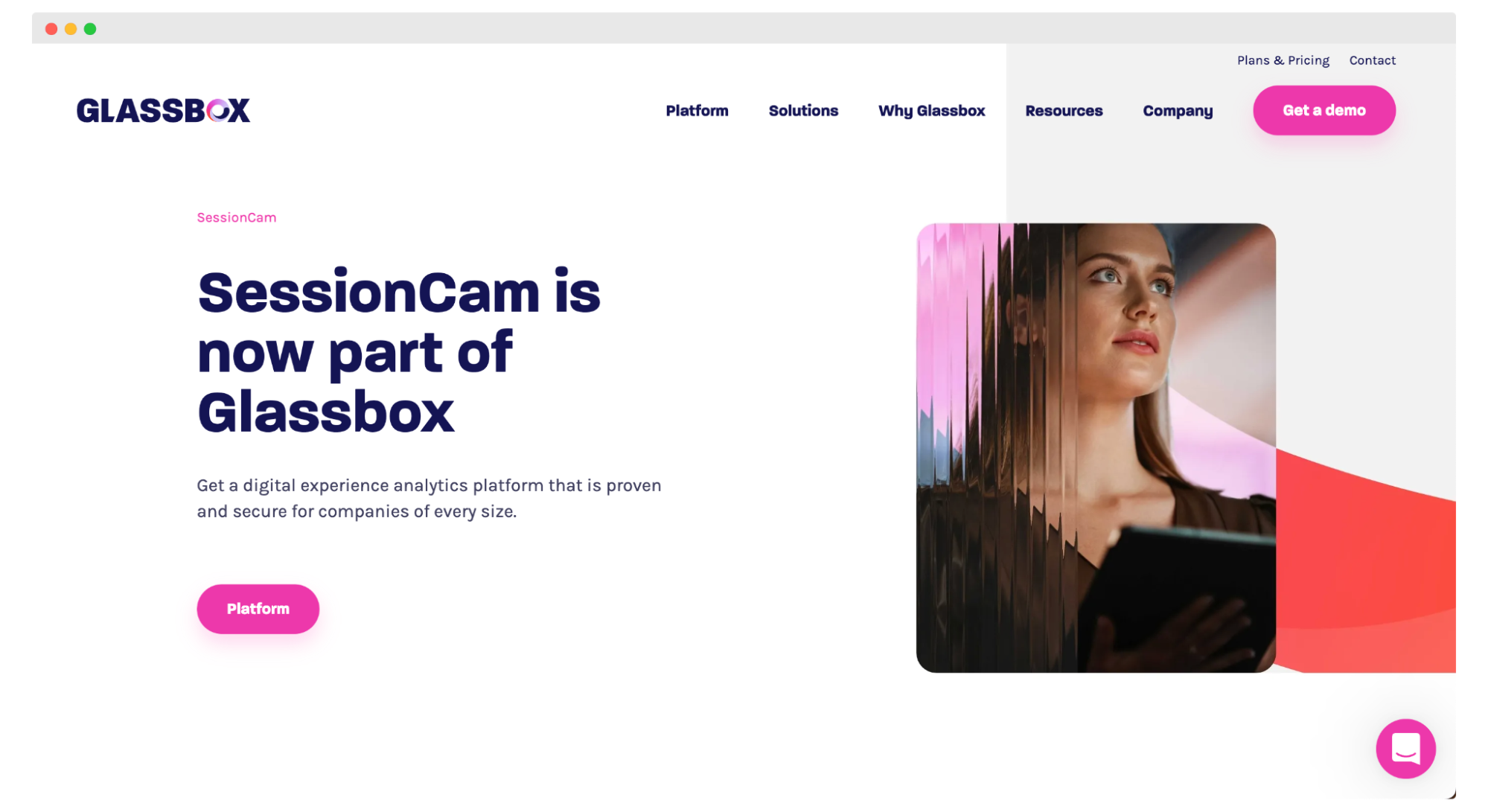Viewport: 1488px width, 812px height.
Task: Click the SessionCam label link
Action: tap(236, 217)
